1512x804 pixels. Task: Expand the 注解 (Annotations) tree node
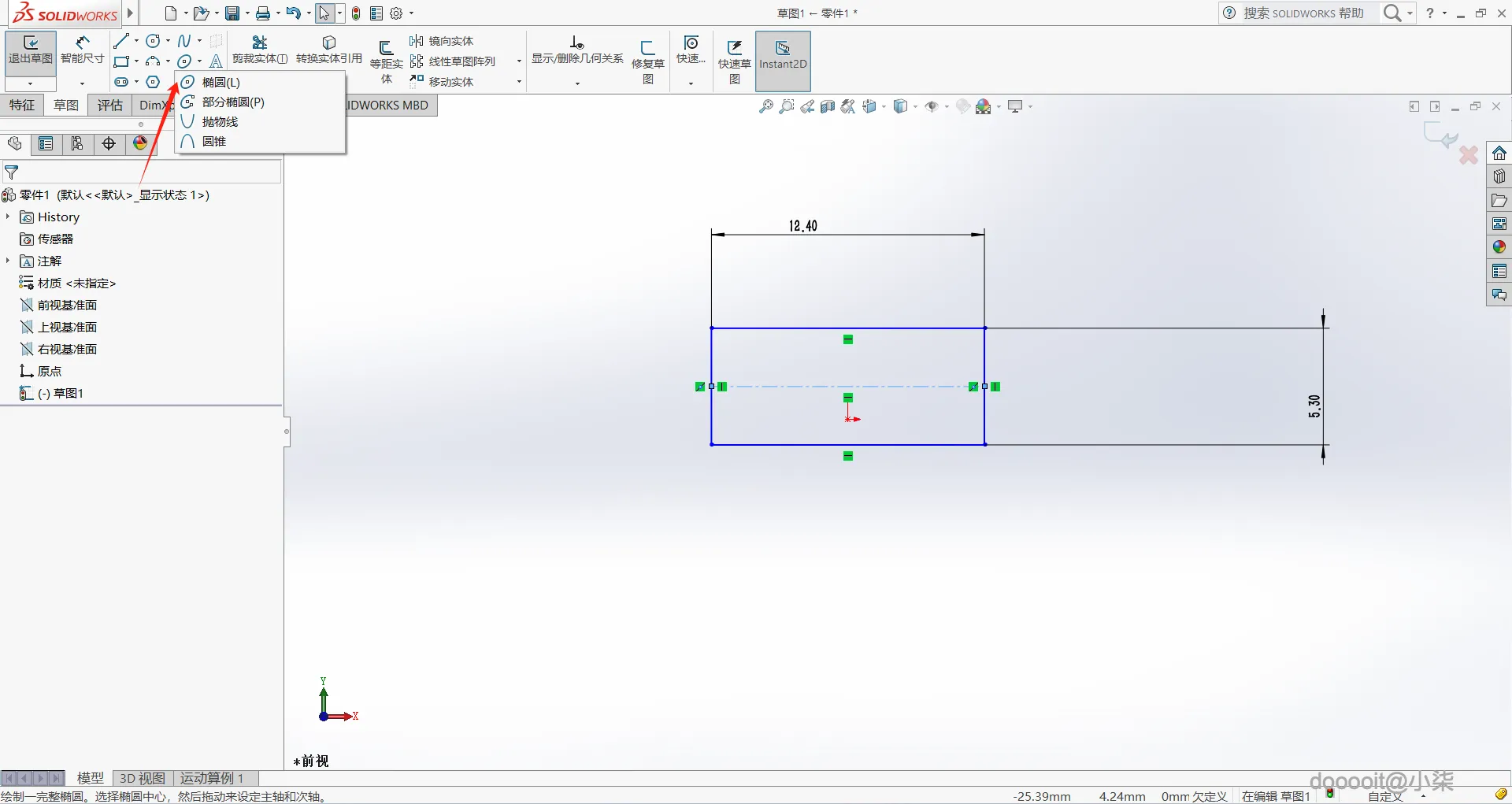point(8,261)
